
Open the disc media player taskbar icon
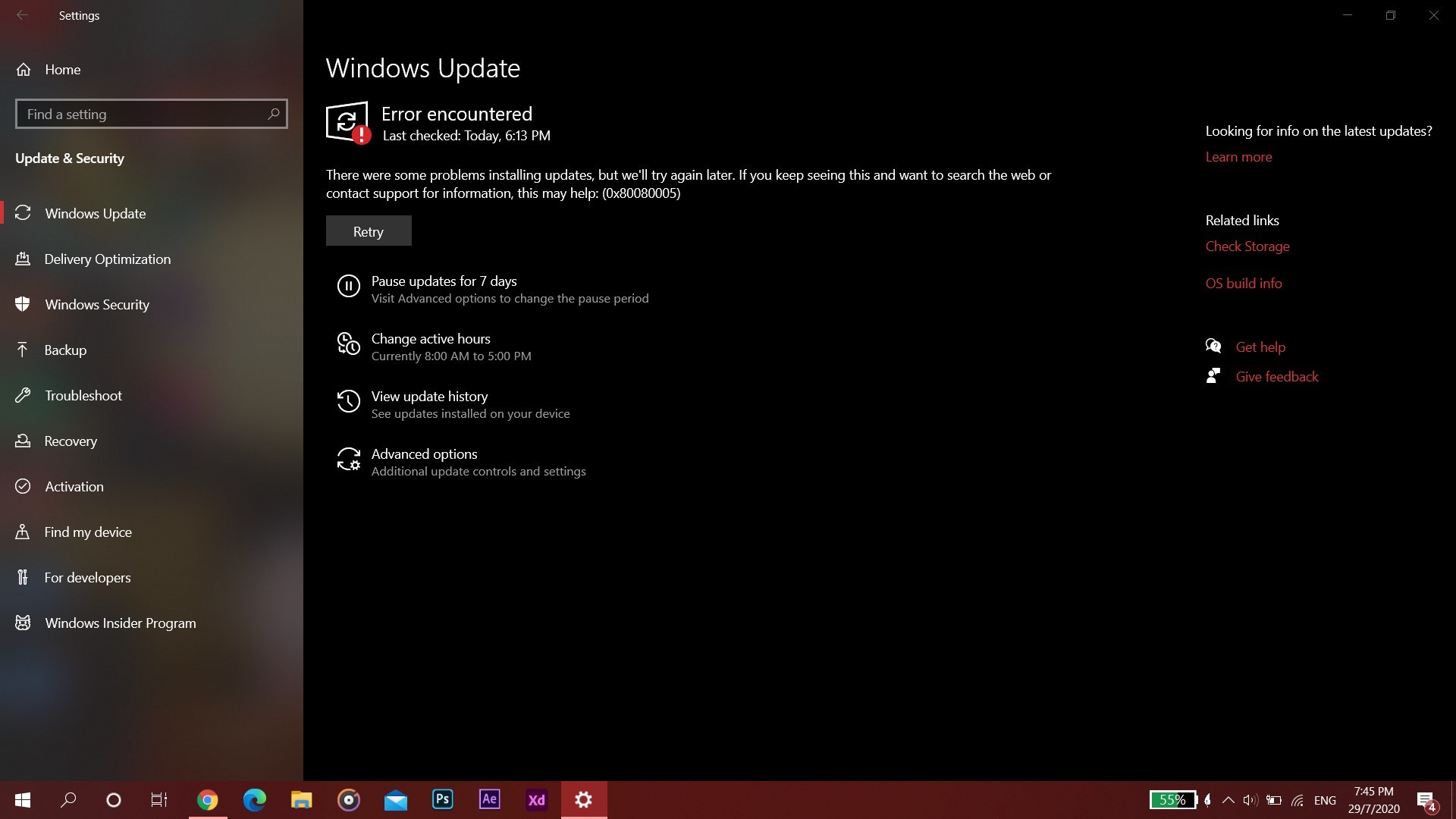[348, 800]
